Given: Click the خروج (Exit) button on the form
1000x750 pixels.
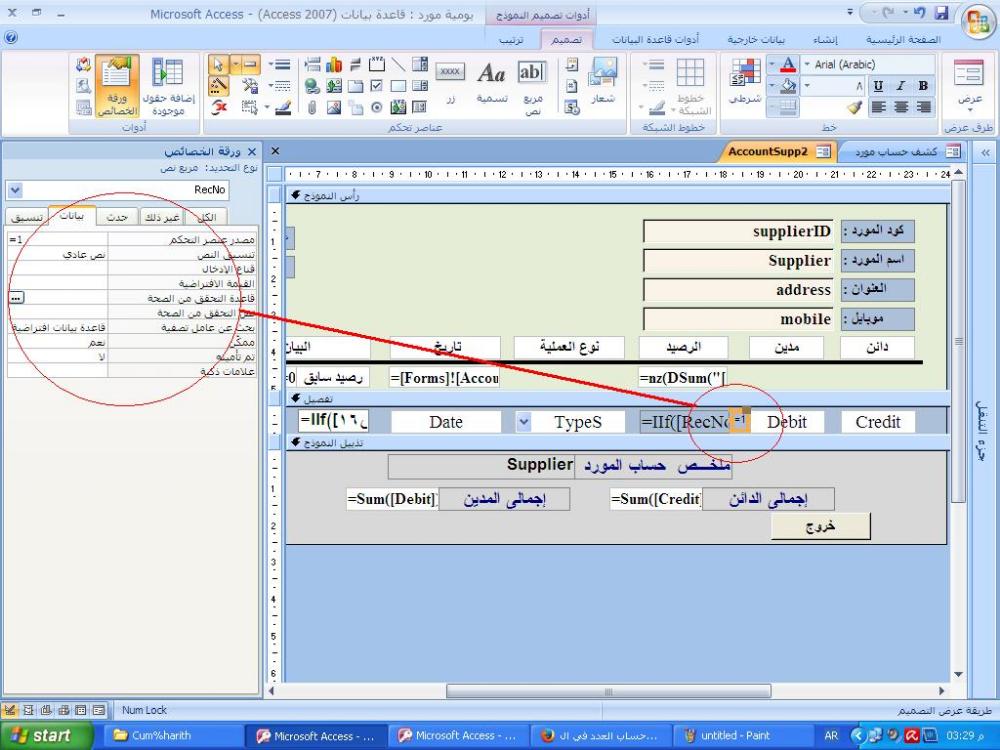Looking at the screenshot, I should tap(820, 527).
